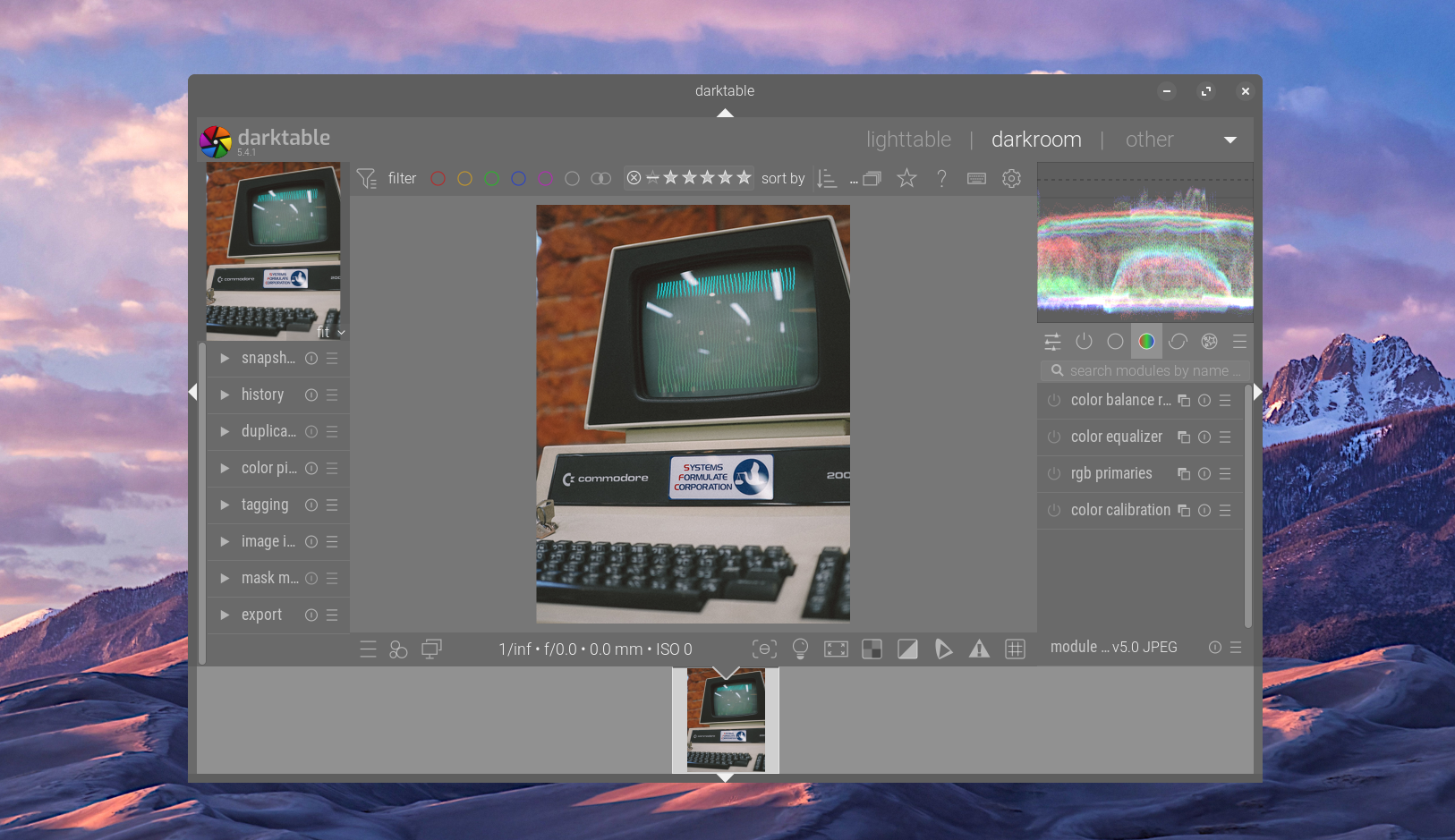
Task: Open the context help question mark
Action: coord(941,179)
